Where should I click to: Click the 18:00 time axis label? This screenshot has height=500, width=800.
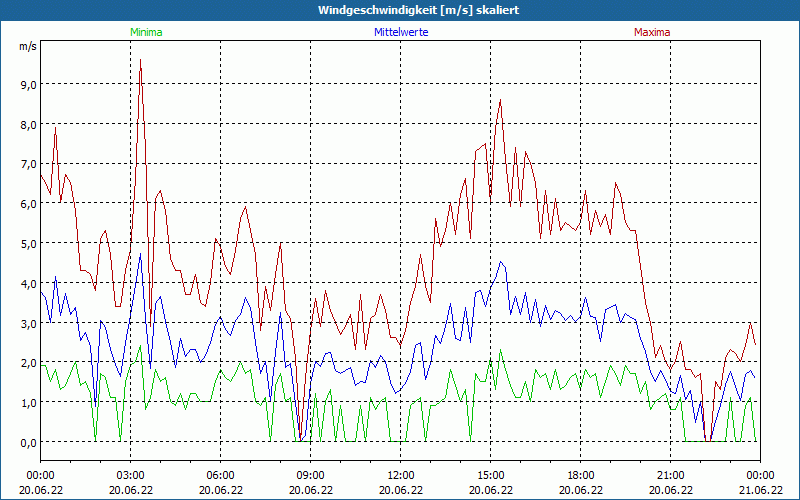tap(581, 476)
